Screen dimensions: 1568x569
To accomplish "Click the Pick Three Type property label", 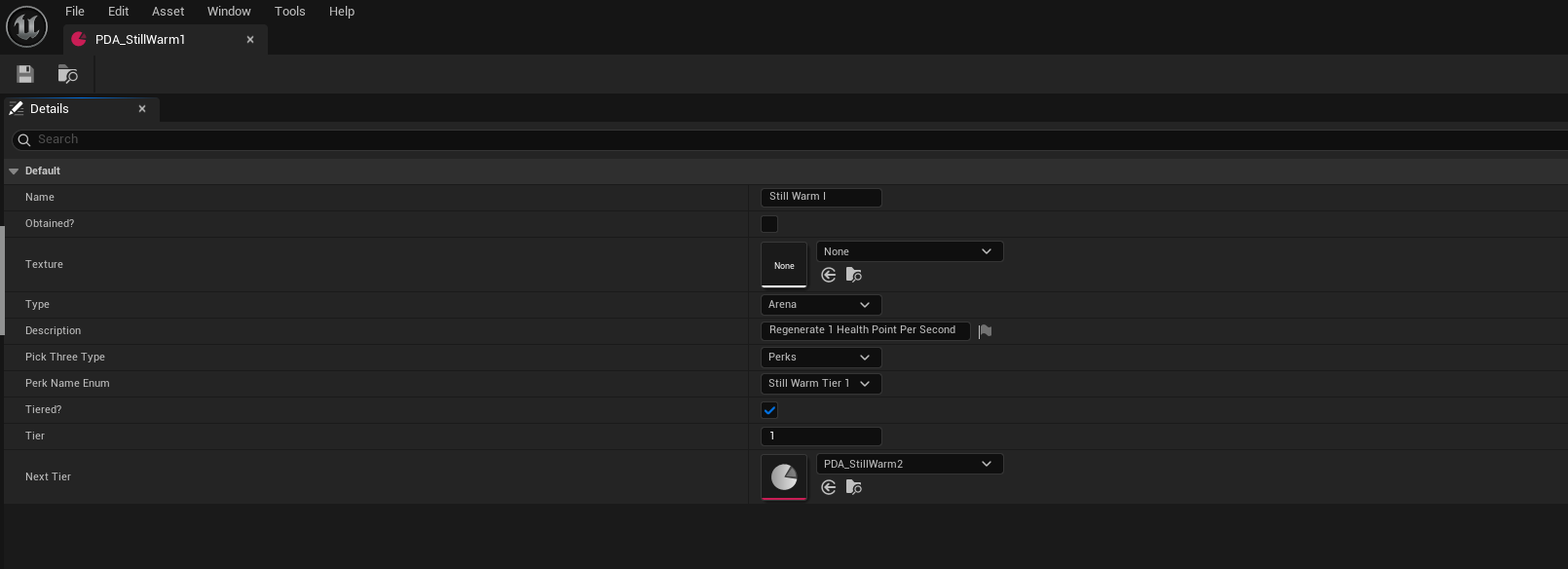I will pos(65,358).
